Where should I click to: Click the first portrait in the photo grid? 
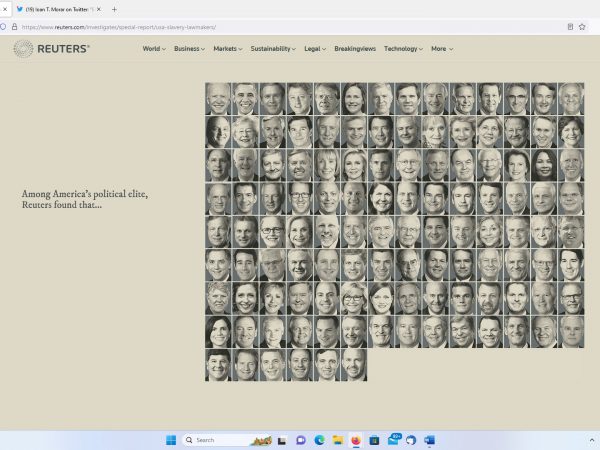click(218, 99)
